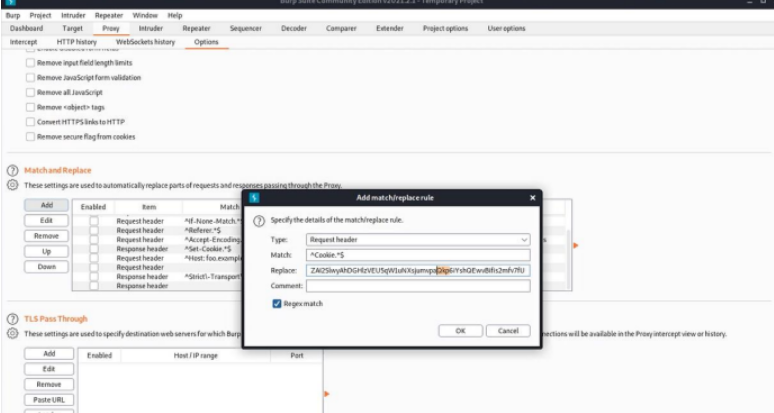
Task: Click Burp logo in dialog title bar
Action: point(254,198)
